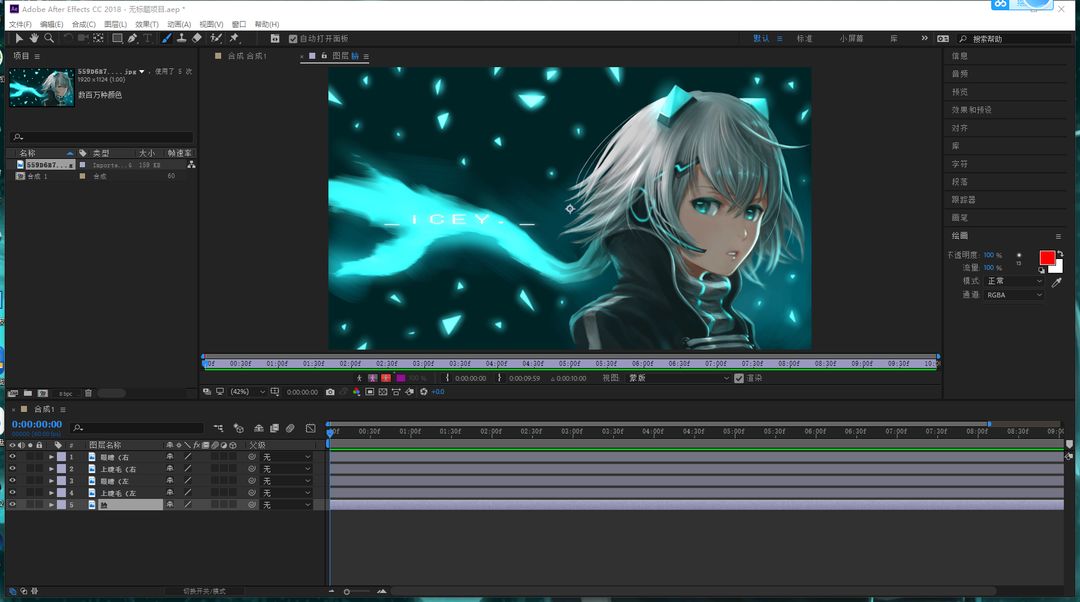Open the view 蒙版 dropdown
Image resolution: width=1080 pixels, height=602 pixels.
tap(678, 378)
